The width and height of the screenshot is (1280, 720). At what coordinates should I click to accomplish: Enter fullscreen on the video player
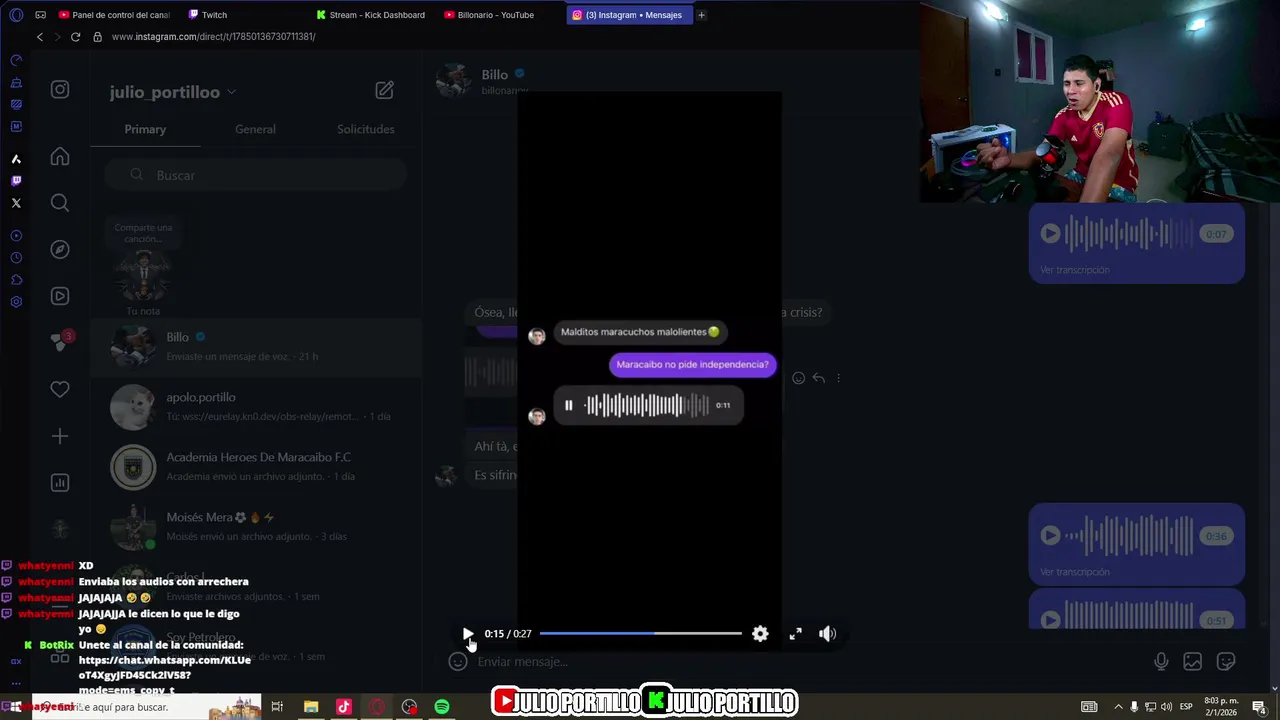click(795, 634)
